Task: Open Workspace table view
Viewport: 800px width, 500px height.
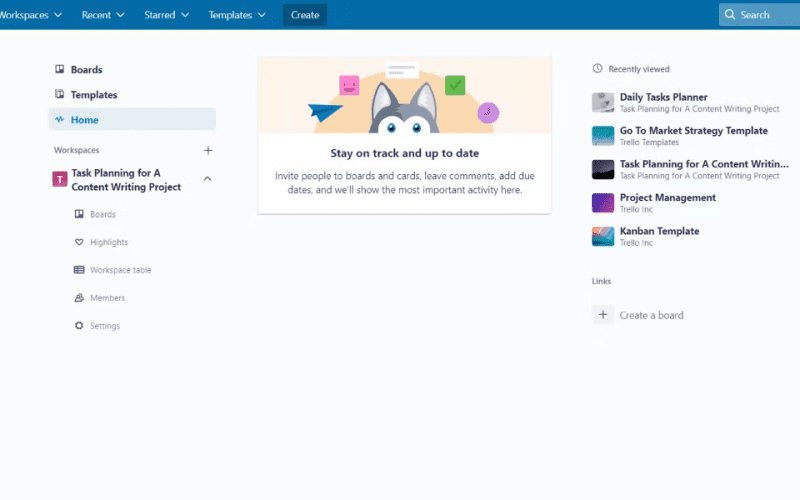Action: pos(120,270)
